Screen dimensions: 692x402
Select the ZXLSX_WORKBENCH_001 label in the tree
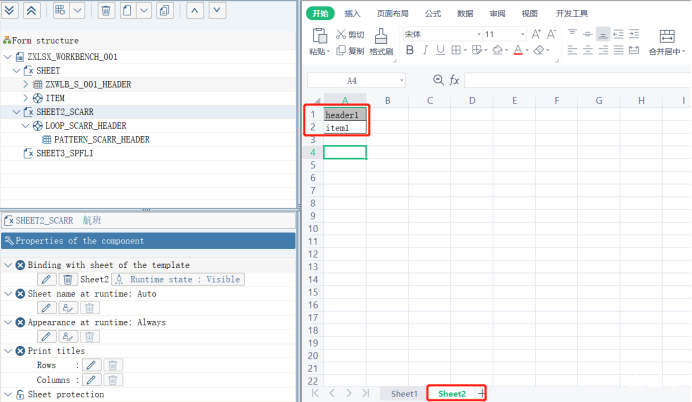point(72,56)
